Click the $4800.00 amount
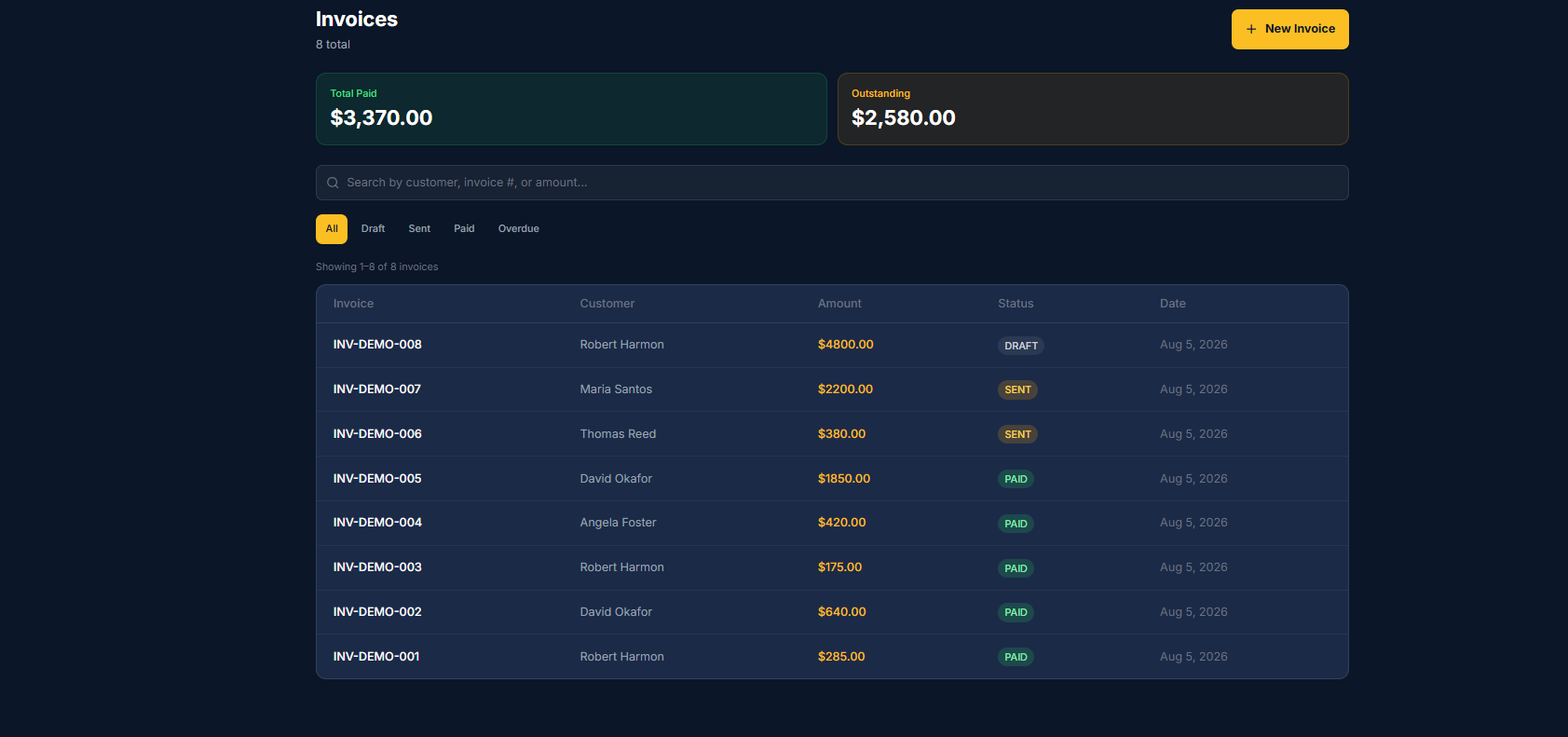This screenshot has height=737, width=1568. (x=845, y=345)
